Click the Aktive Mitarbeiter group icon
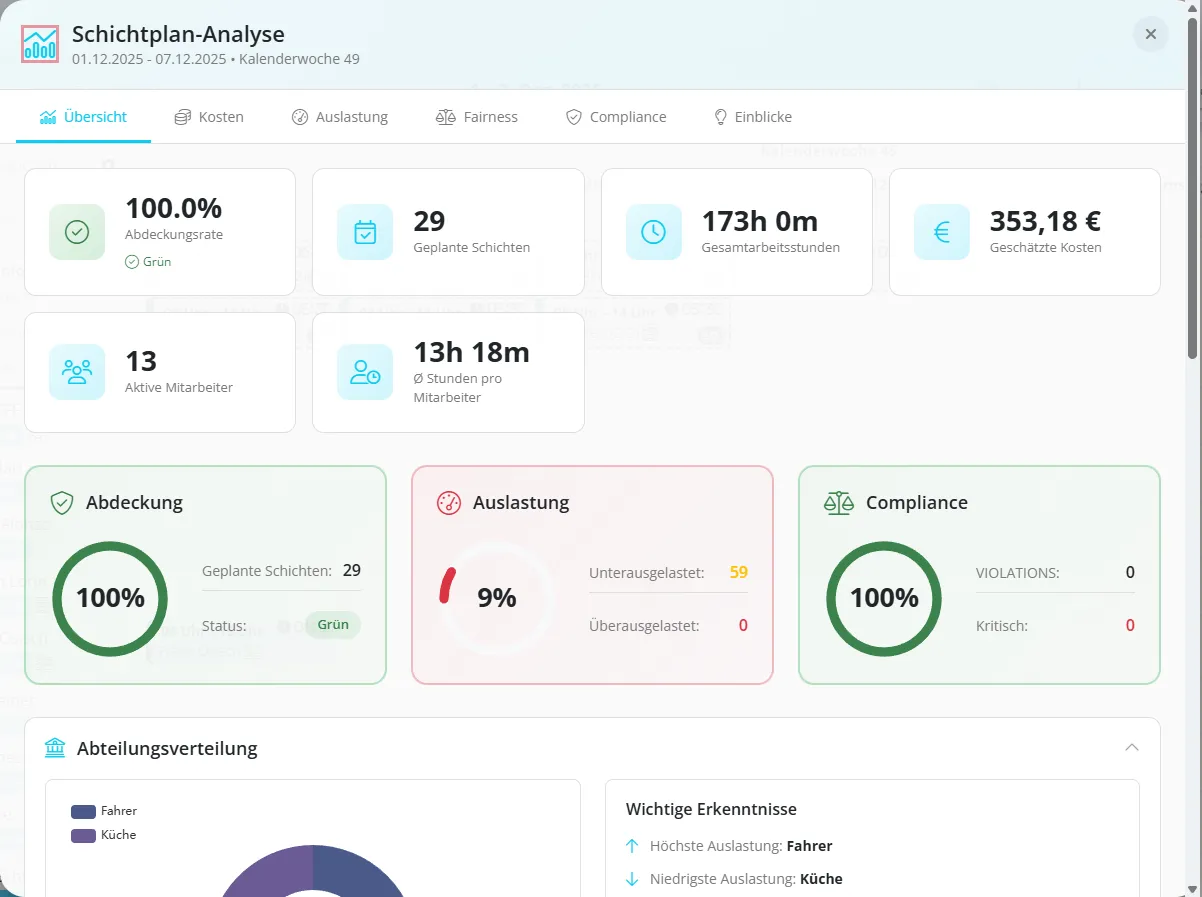 coord(77,372)
